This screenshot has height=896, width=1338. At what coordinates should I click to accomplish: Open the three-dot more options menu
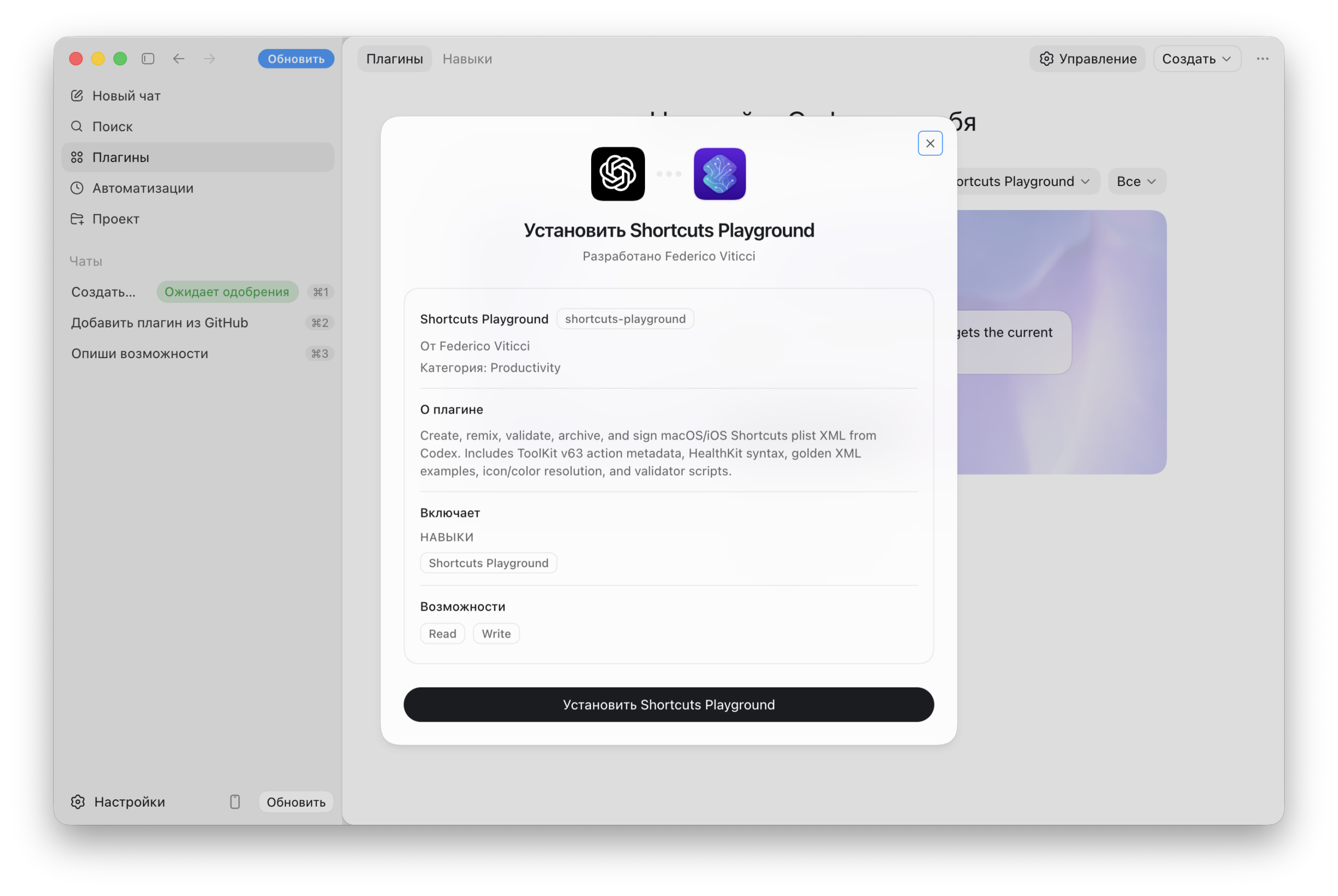[x=1263, y=58]
